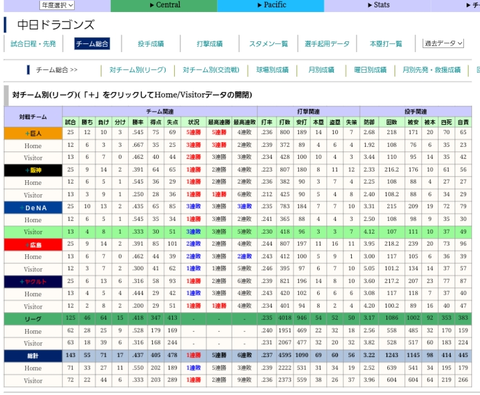The height and width of the screenshot is (395, 480).
Task: Expand the DeNA team row
Action: (x=22, y=208)
